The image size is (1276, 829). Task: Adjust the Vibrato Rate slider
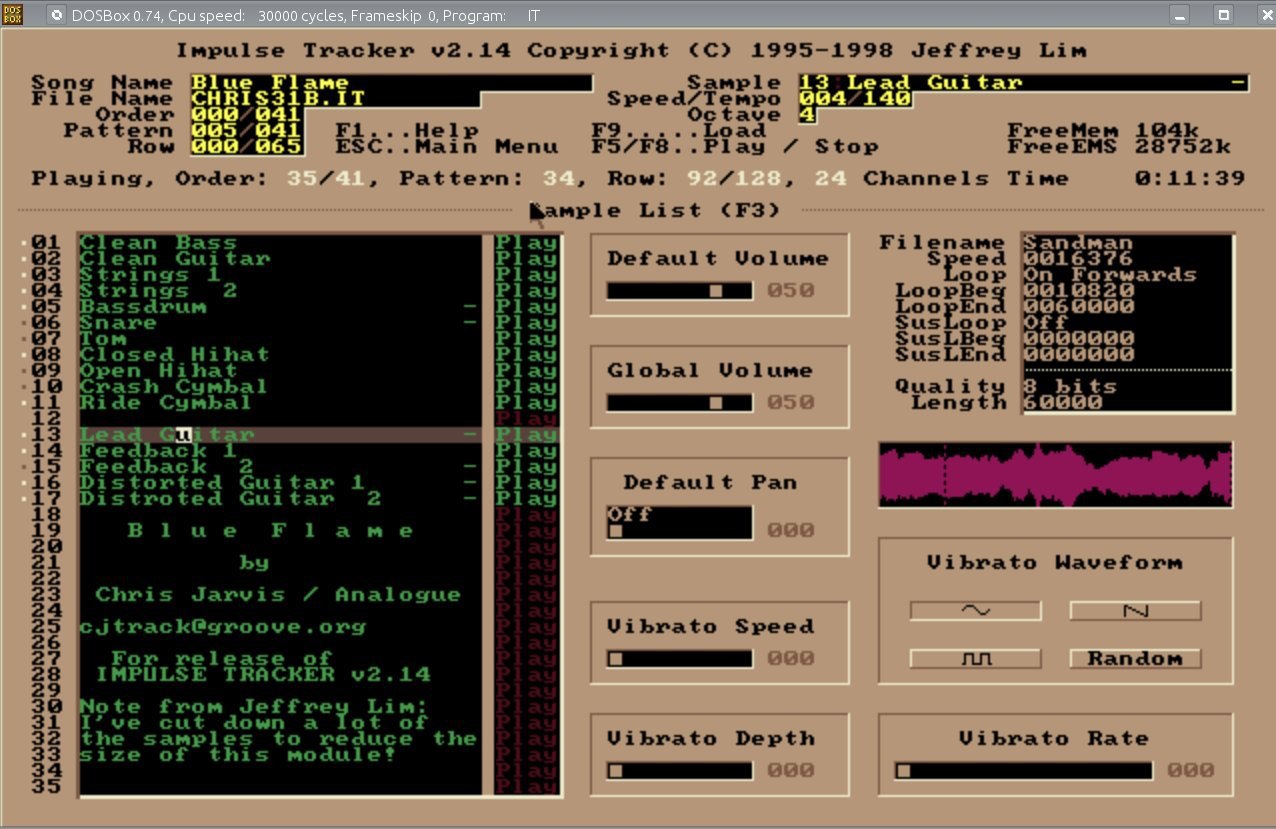point(1023,771)
